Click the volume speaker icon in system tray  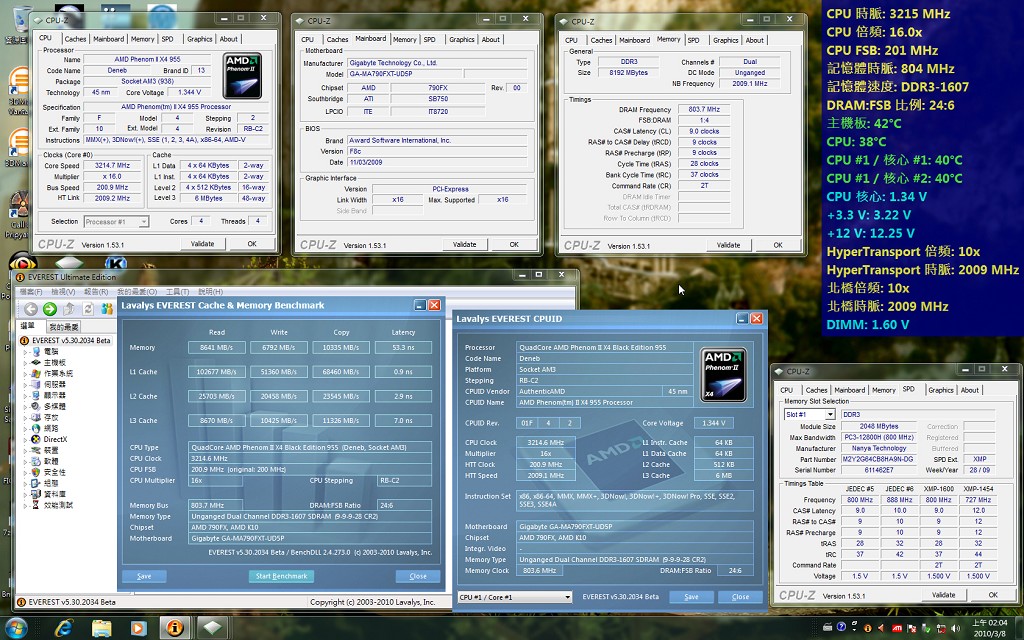955,628
